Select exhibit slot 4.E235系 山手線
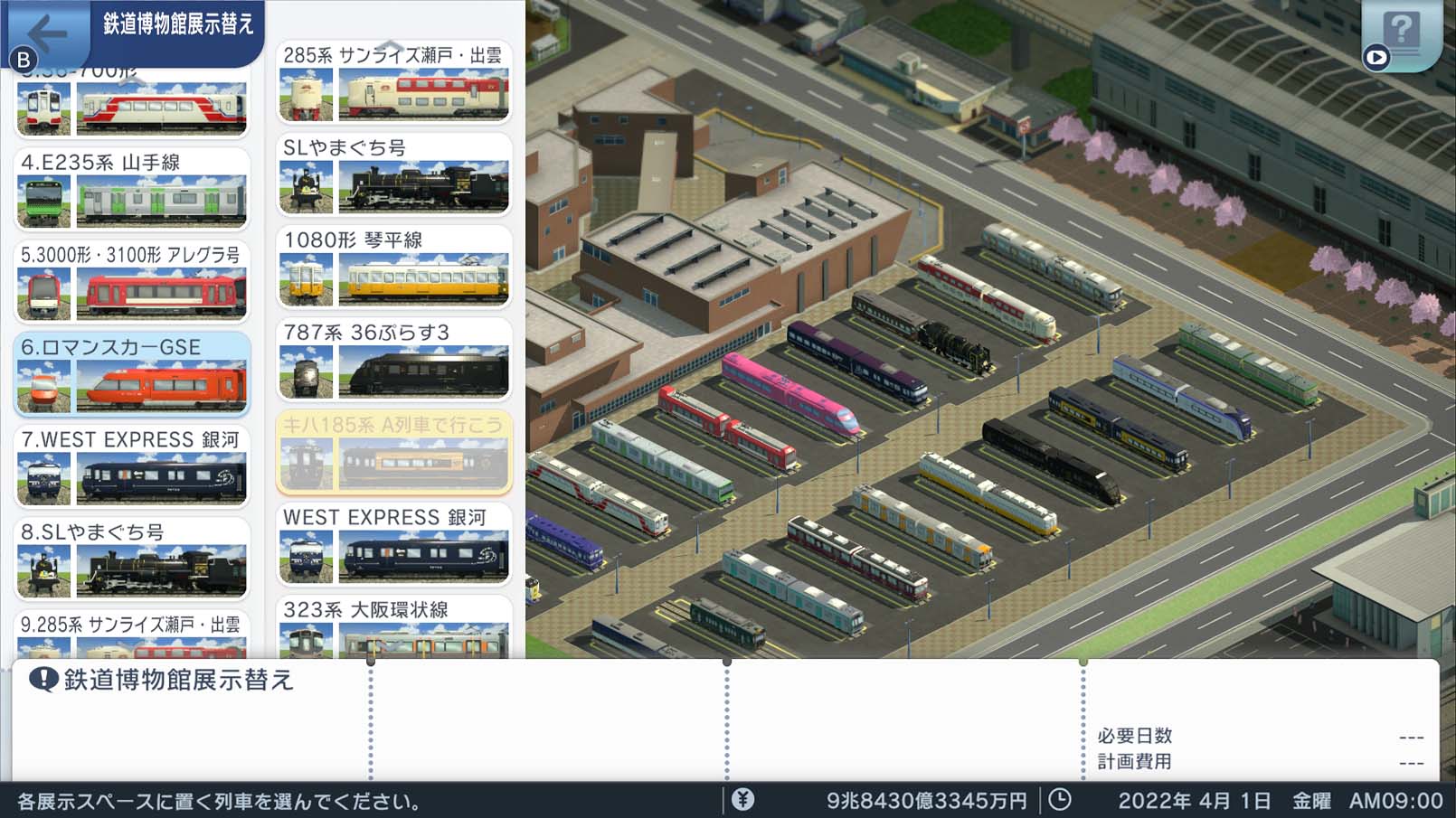1456x818 pixels. 132,190
